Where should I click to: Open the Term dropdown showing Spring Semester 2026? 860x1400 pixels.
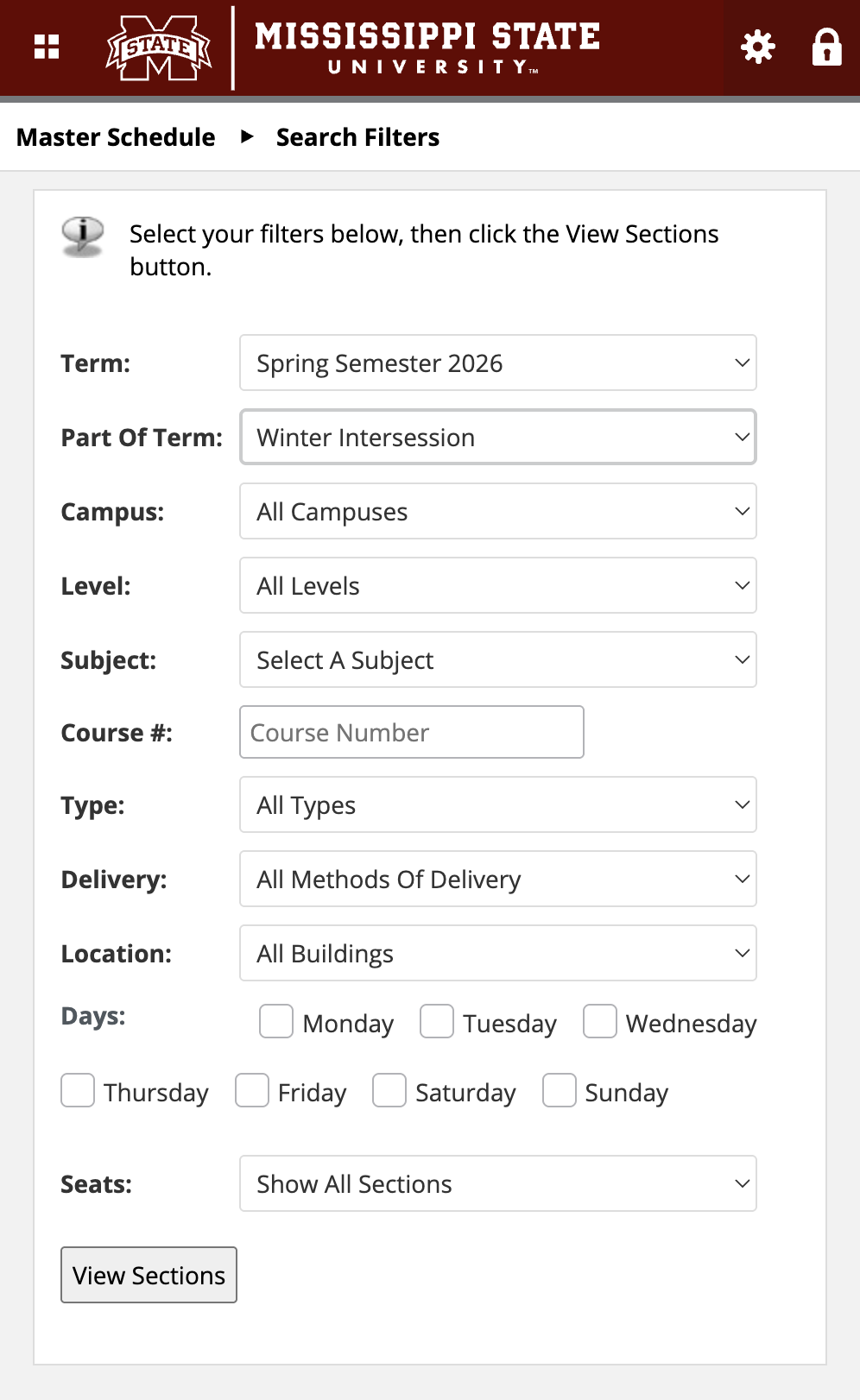[x=497, y=363]
